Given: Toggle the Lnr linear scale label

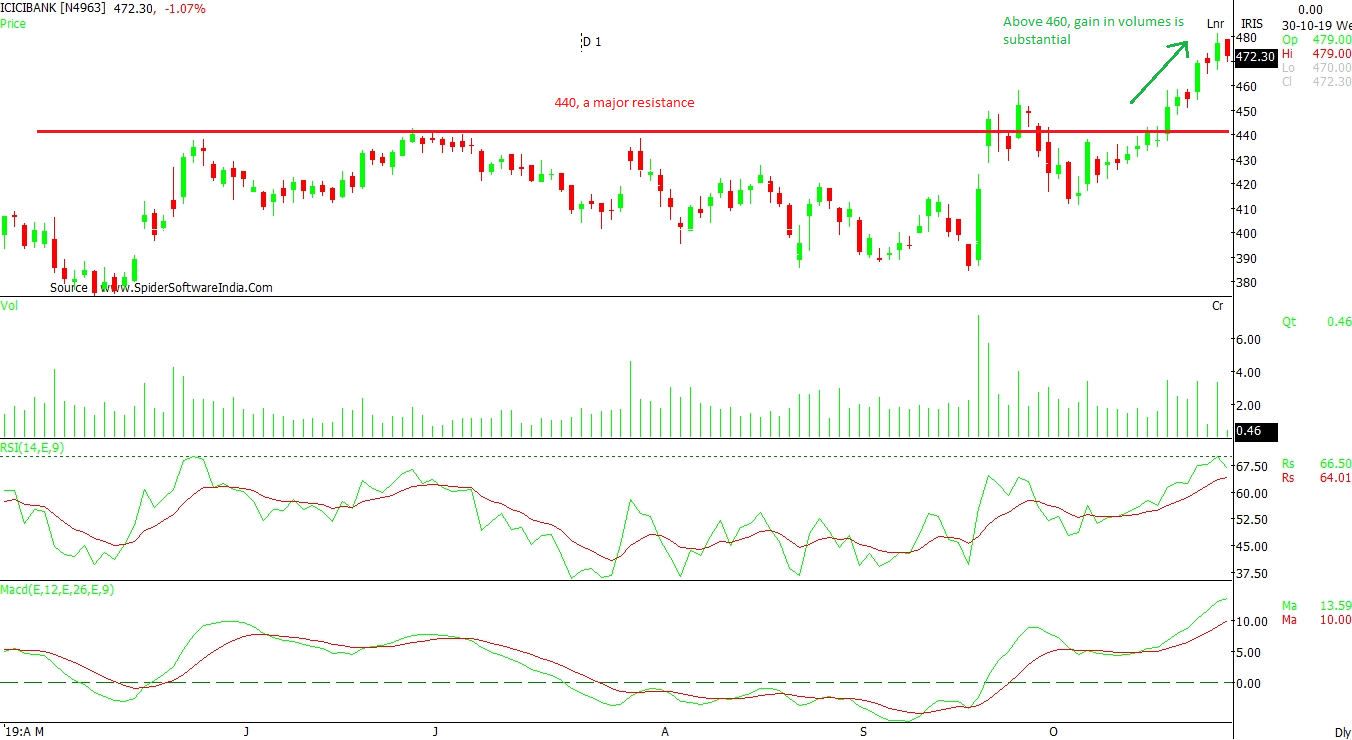Looking at the screenshot, I should click(x=1215, y=23).
